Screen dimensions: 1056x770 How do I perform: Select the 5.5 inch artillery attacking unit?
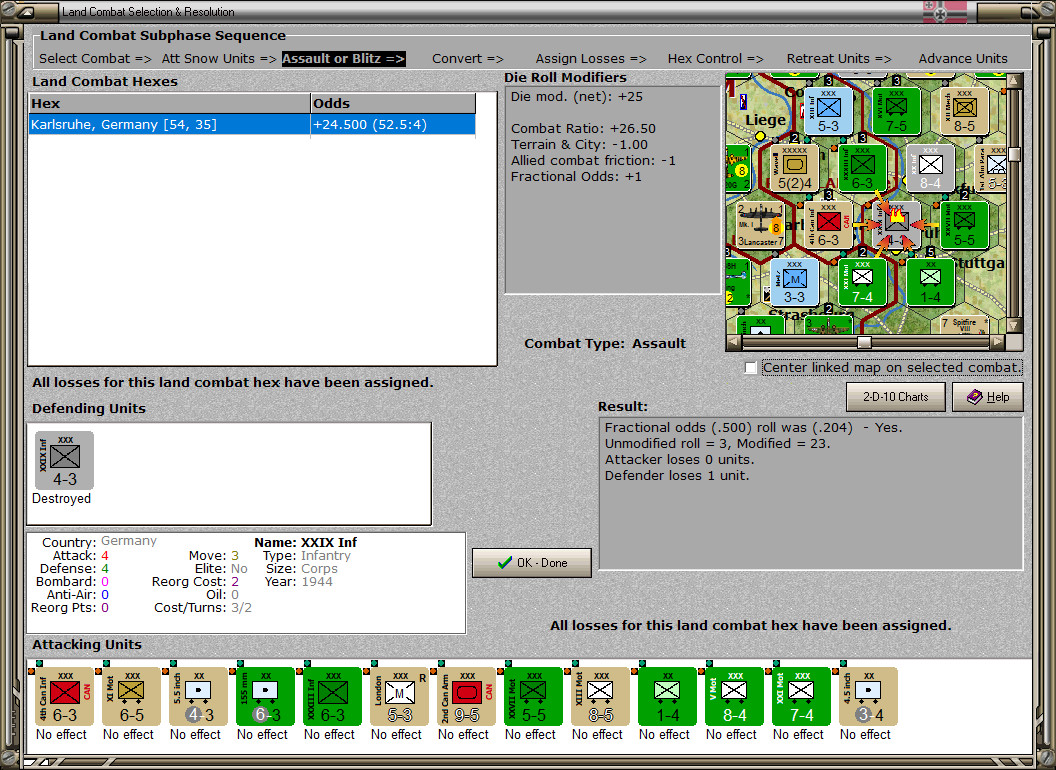click(x=198, y=697)
